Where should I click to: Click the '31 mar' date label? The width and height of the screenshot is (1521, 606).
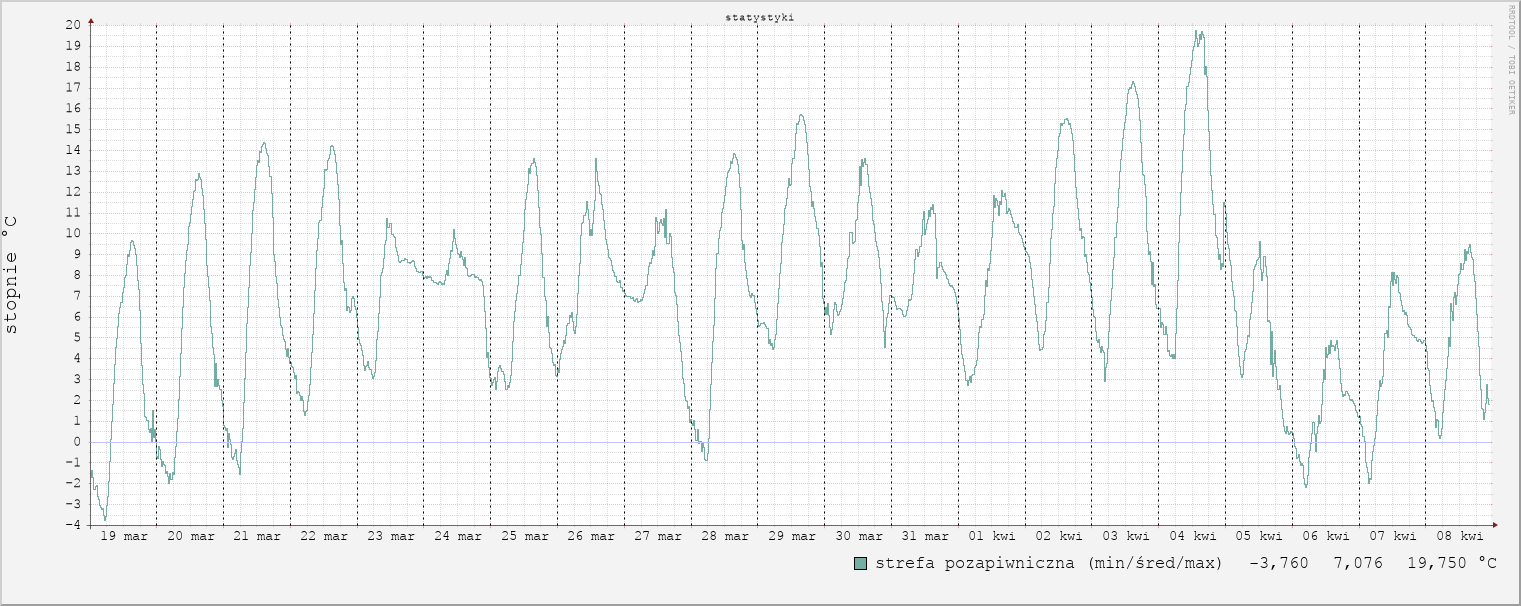pos(925,536)
